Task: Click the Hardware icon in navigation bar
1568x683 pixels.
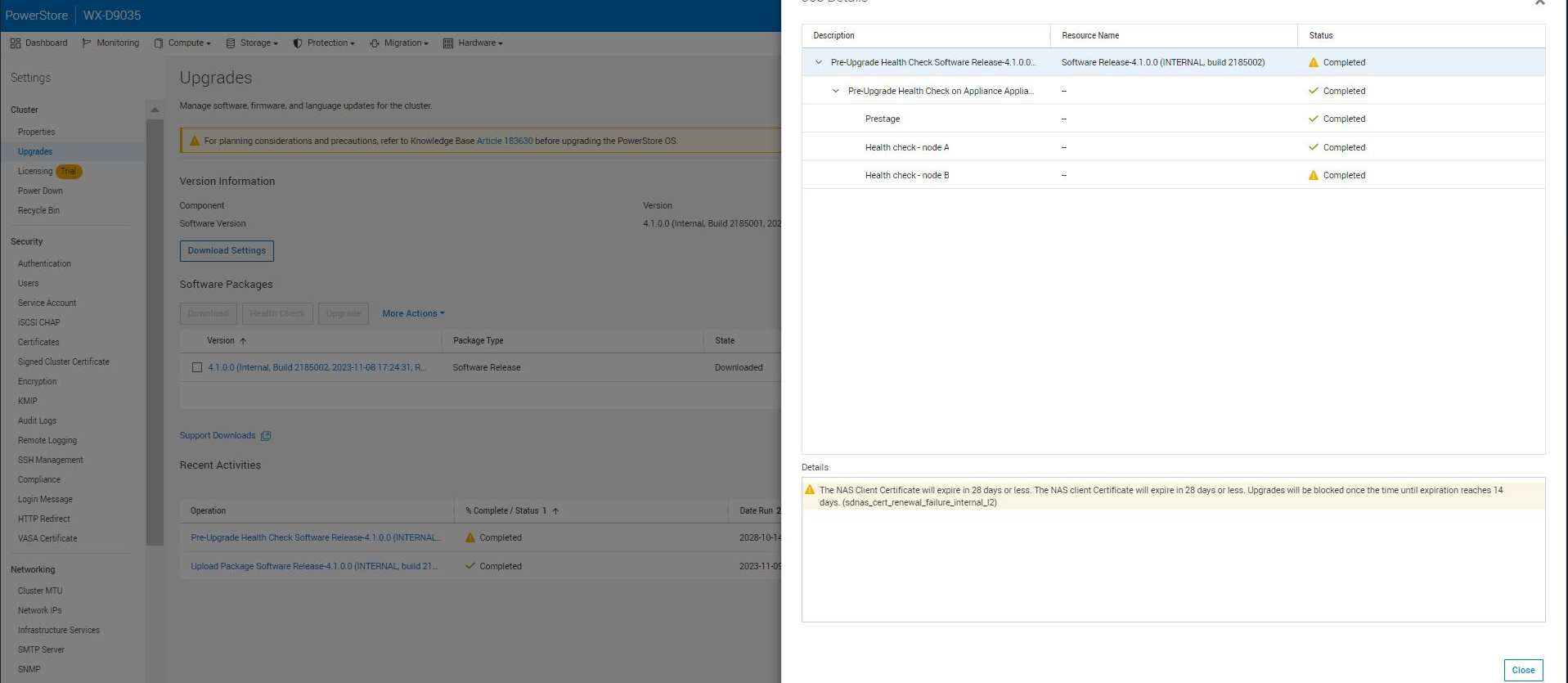Action: (448, 43)
